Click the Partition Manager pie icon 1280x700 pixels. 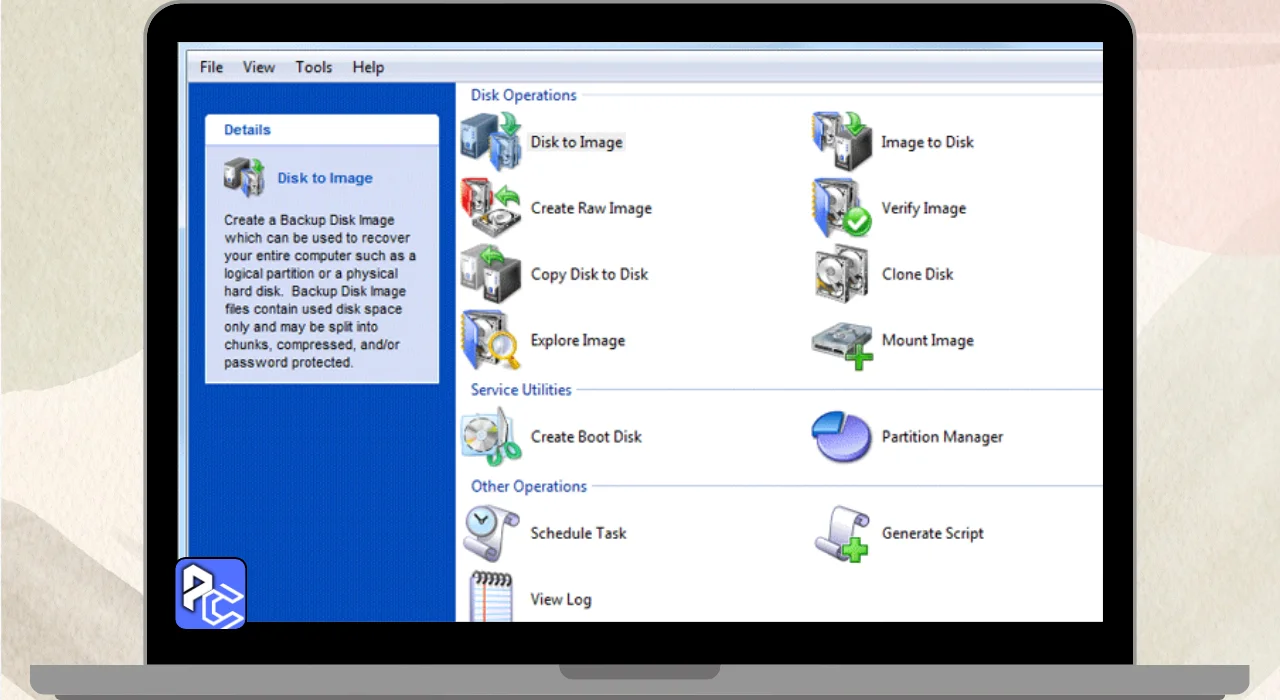[x=842, y=436]
